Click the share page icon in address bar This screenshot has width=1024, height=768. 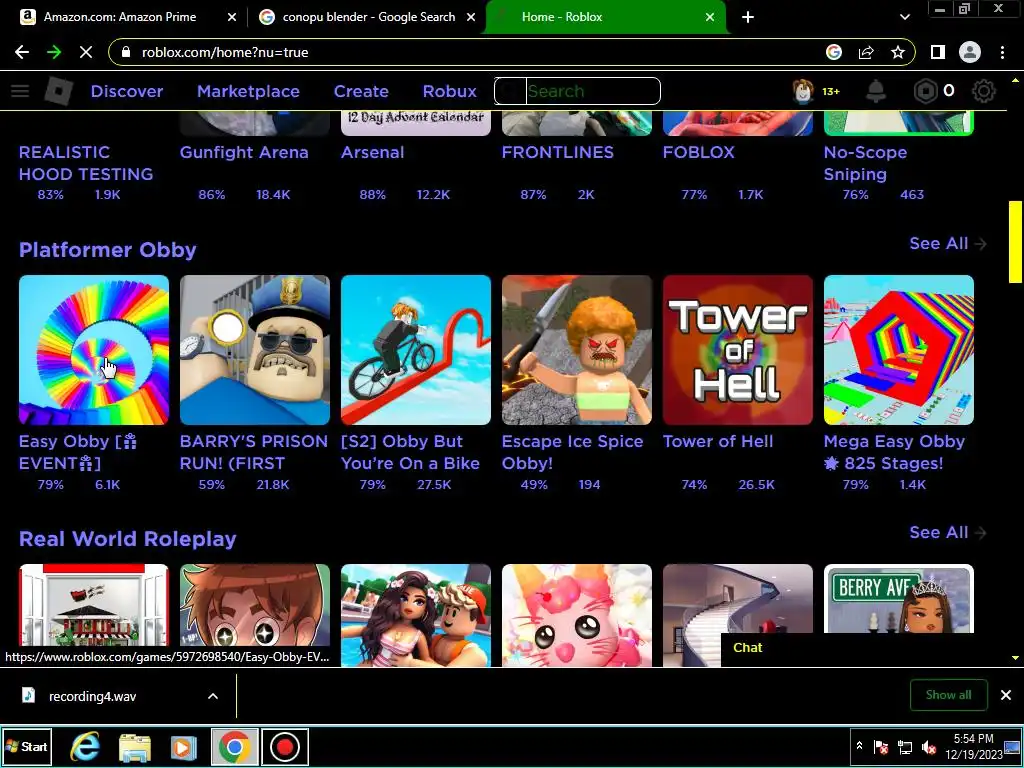(866, 52)
